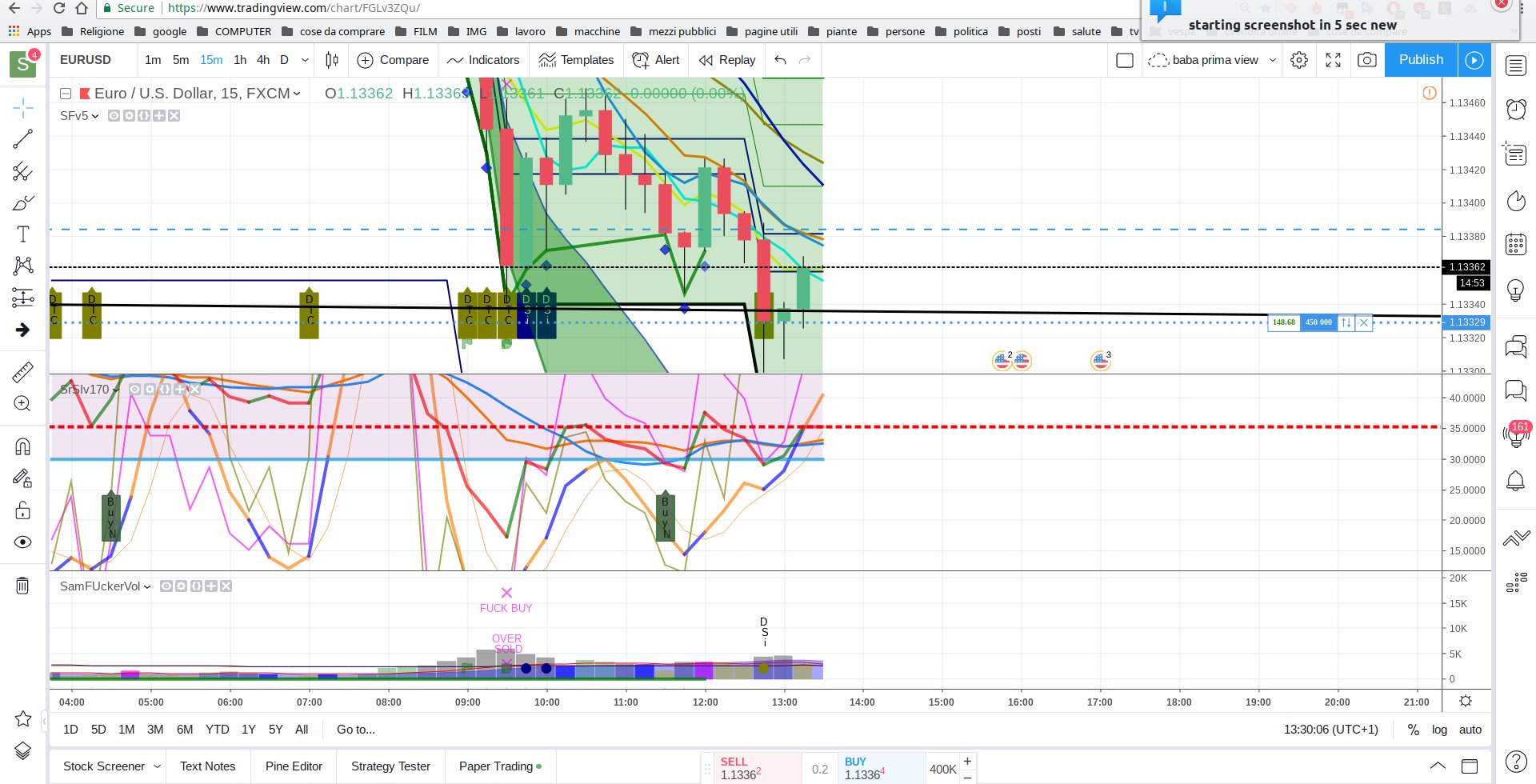
Task: Select the brush drawing tool
Action: (22, 202)
